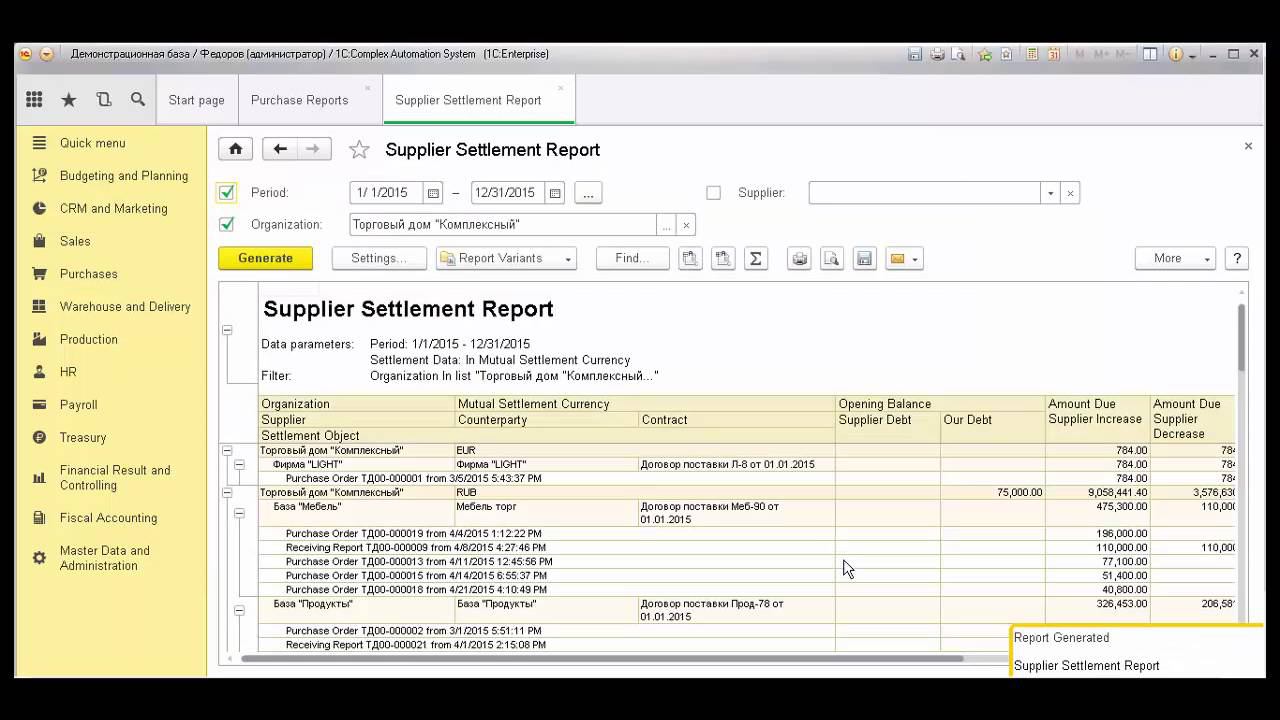Screen dimensions: 1280x720
Task: Toggle the Organization checkbox
Action: (x=227, y=225)
